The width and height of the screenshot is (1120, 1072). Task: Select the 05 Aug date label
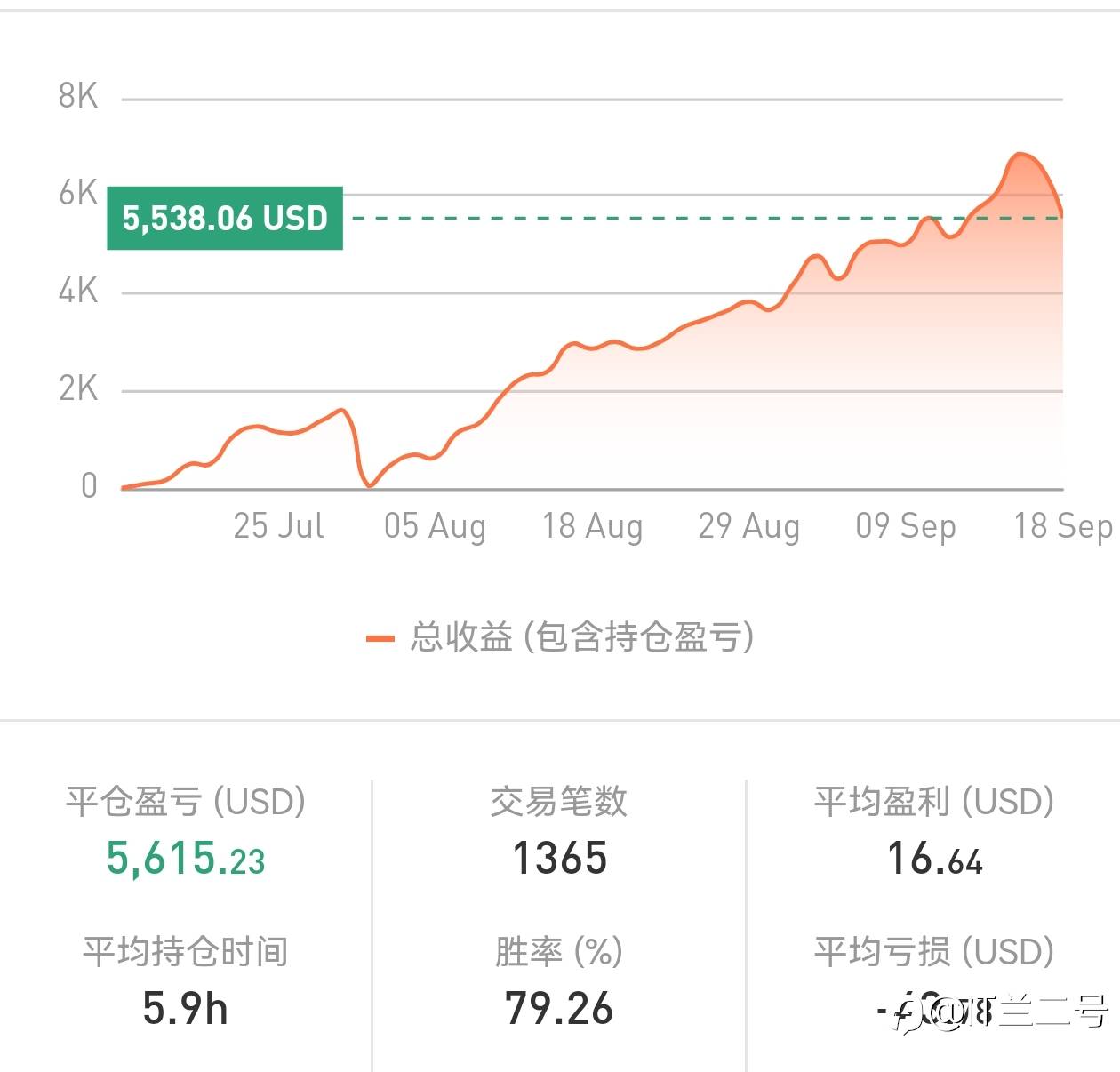tap(435, 525)
